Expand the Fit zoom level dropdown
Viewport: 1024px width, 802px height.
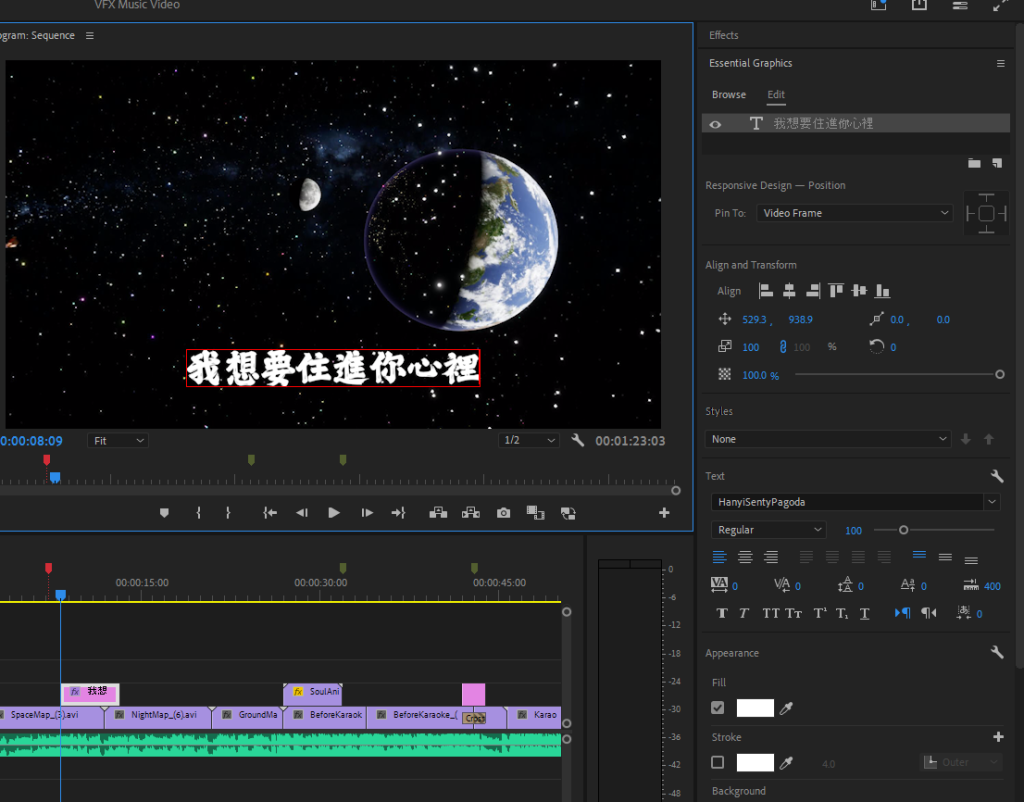pos(118,440)
